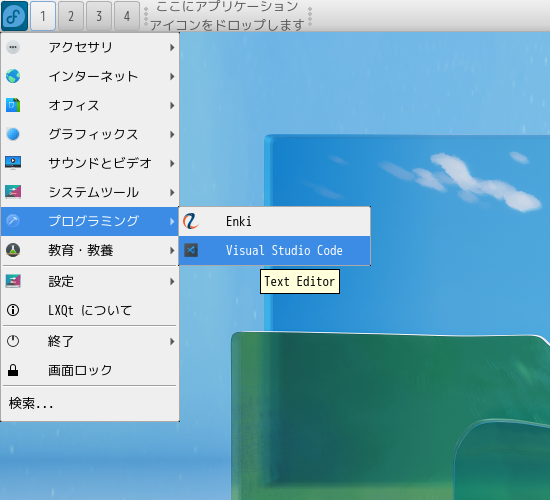
Task: Click the LXQt について info icon
Action: pyautogui.click(x=13, y=310)
